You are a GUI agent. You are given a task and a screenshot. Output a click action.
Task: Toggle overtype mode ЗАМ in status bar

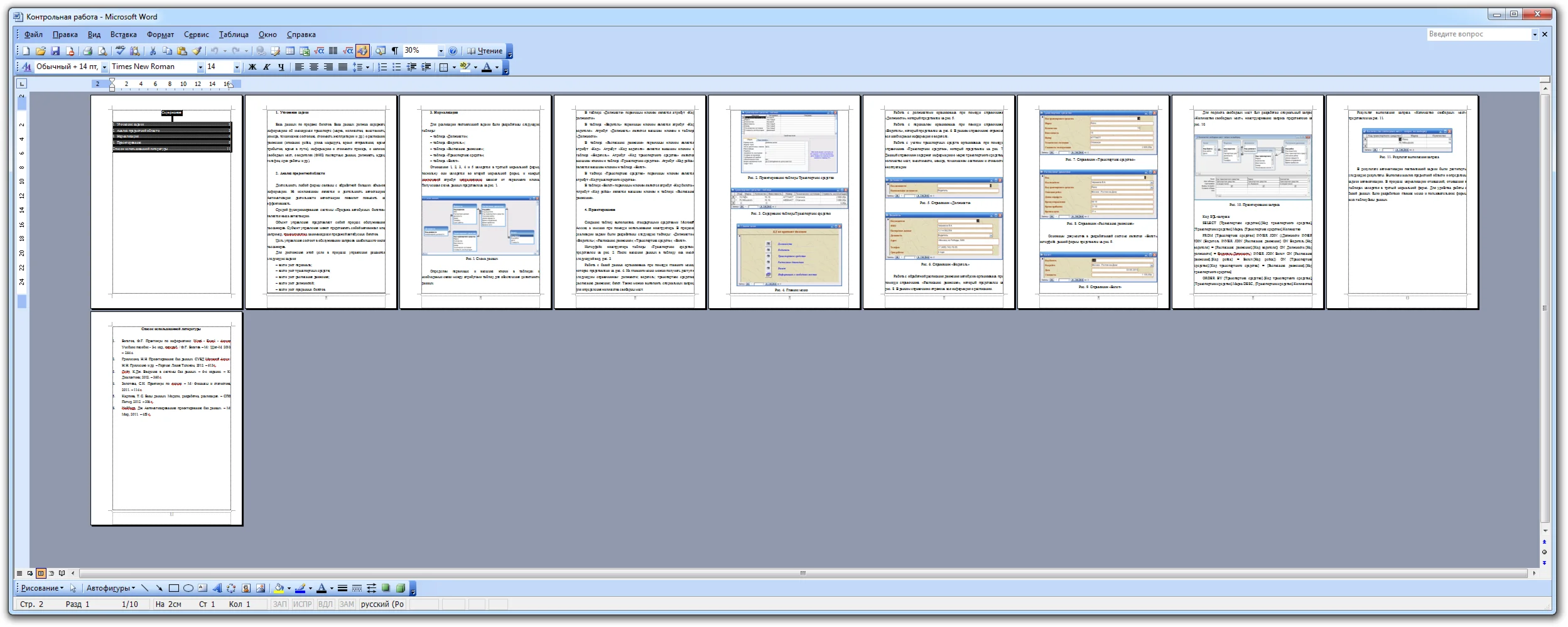347,604
